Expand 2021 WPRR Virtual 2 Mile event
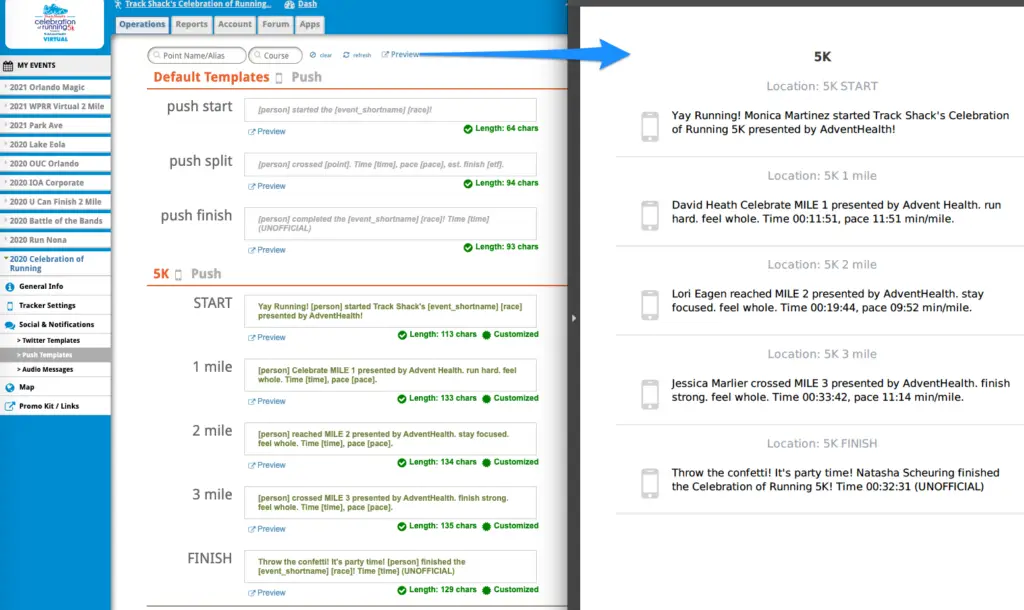Screen dimensions: 1024x610 pyautogui.click(x=56, y=106)
